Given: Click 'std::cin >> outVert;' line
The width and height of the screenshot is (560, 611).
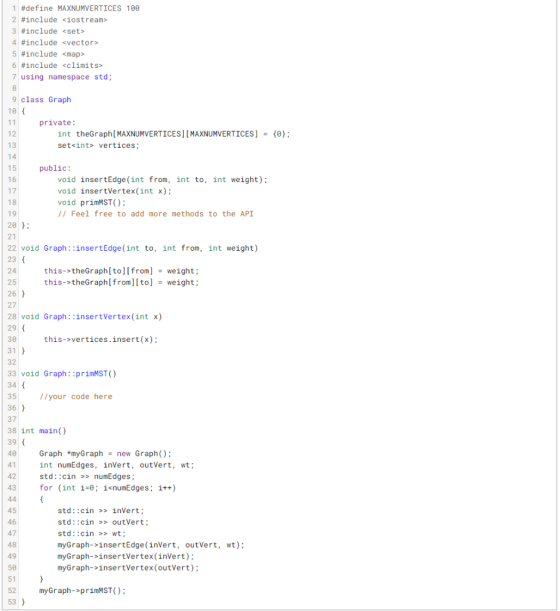Looking at the screenshot, I should pos(103,522).
